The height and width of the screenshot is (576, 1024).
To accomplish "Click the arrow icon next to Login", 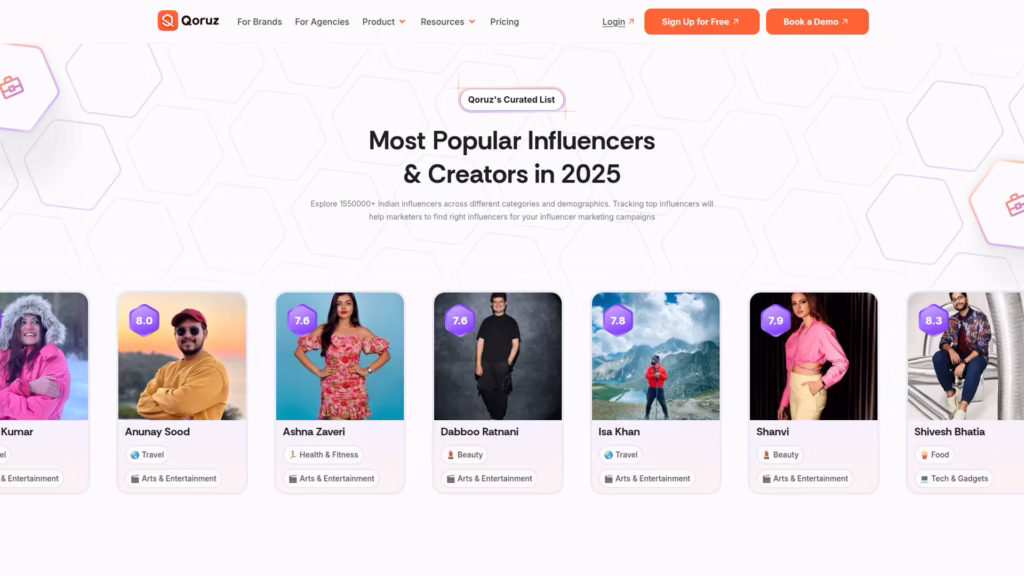I will pyautogui.click(x=632, y=22).
